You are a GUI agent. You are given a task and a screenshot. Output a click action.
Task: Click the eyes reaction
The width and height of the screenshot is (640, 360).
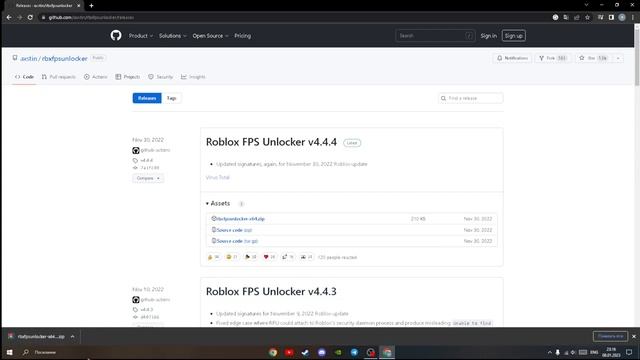[x=307, y=257]
